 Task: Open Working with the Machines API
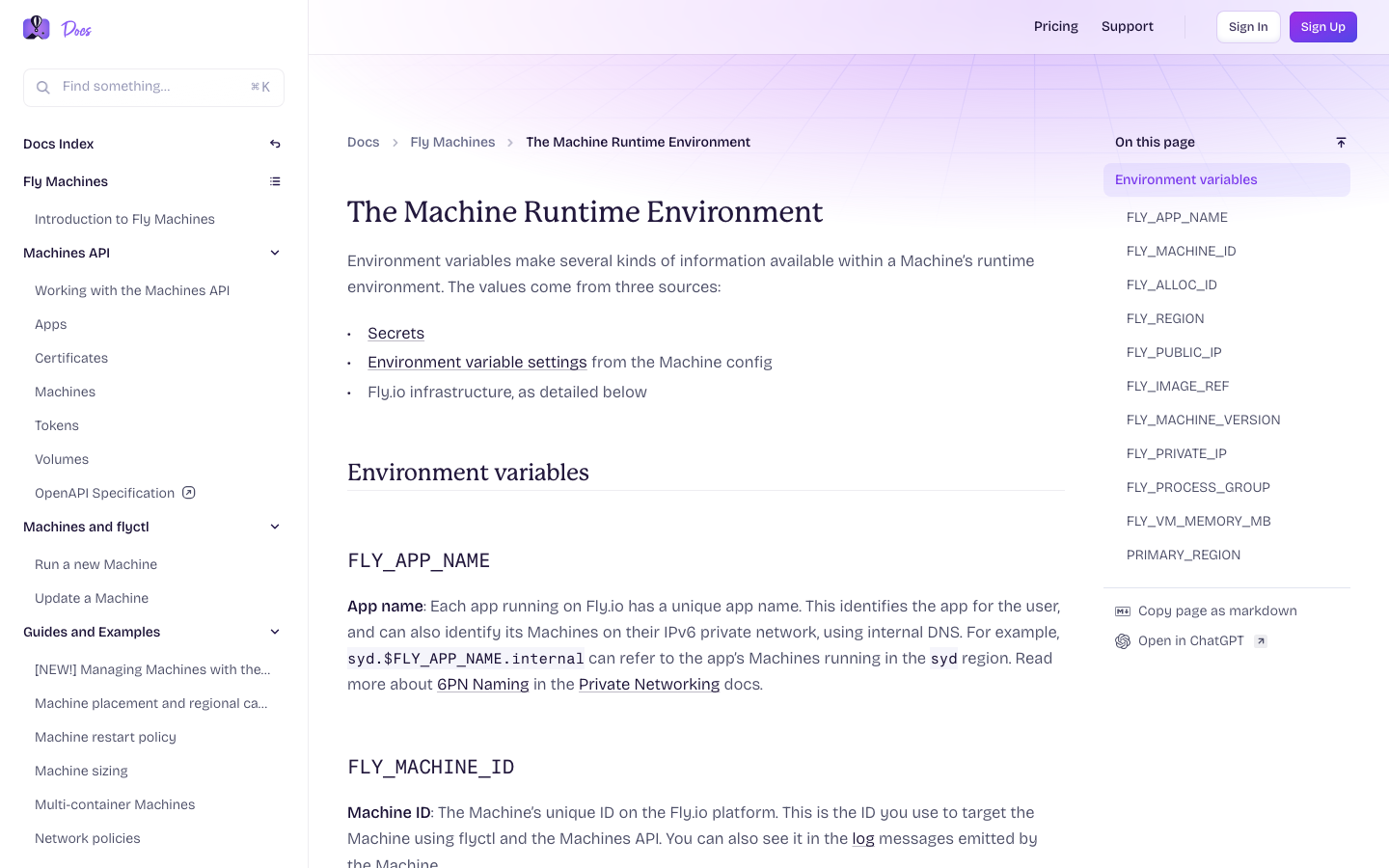pyautogui.click(x=132, y=290)
